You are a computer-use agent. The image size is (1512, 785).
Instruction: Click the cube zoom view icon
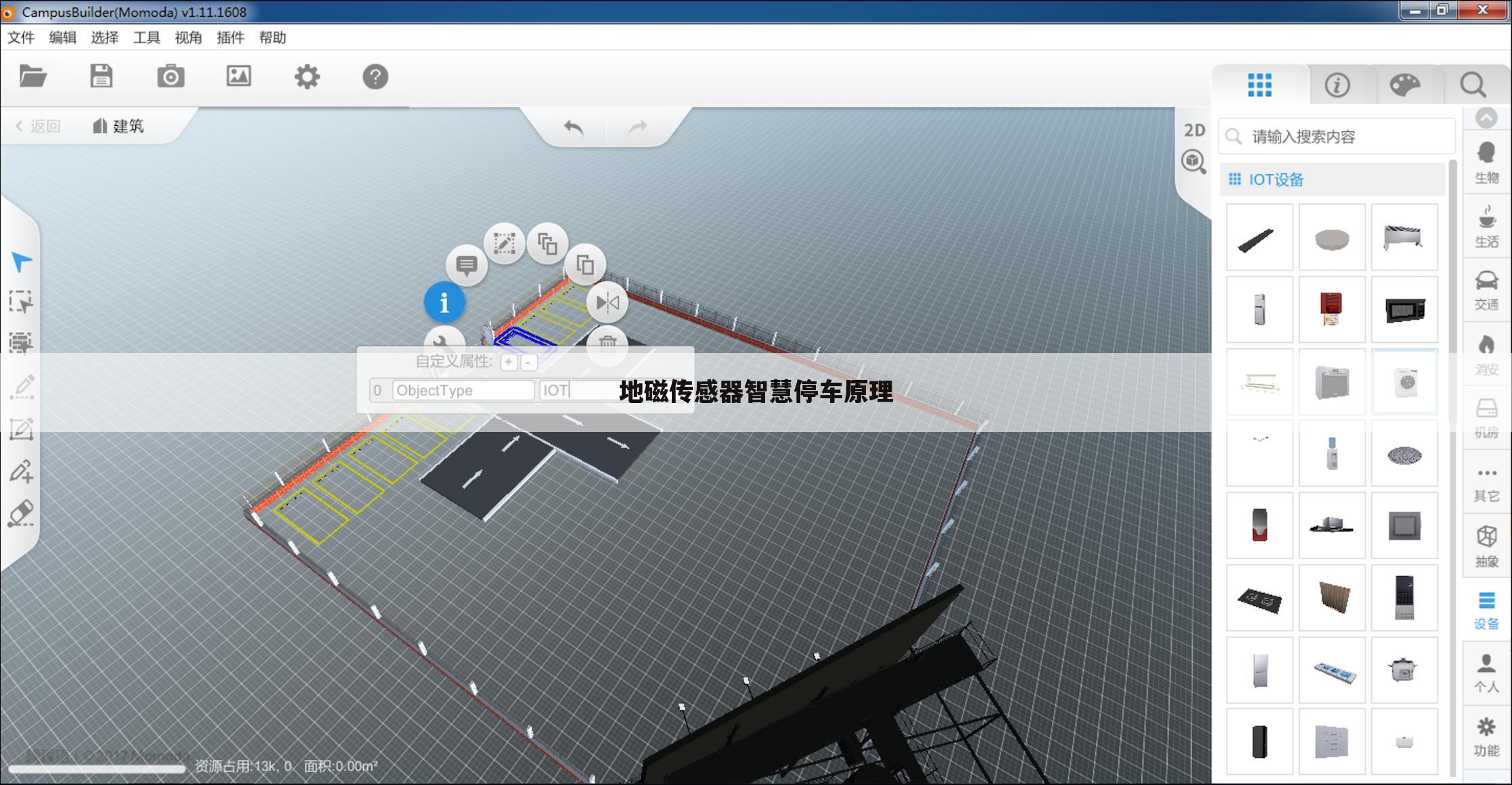1194,162
